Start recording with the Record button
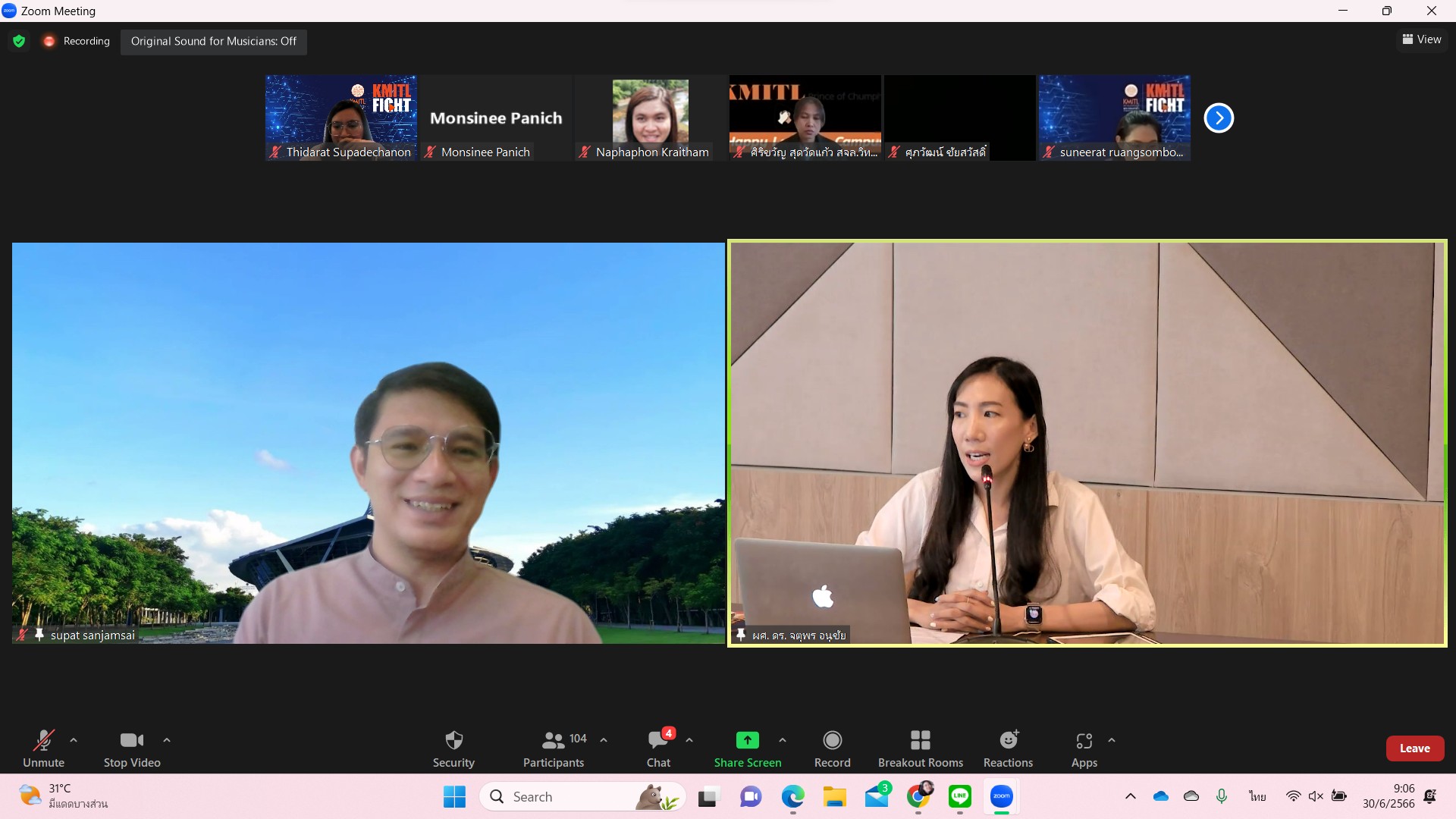This screenshot has width=1456, height=819. pos(832,748)
